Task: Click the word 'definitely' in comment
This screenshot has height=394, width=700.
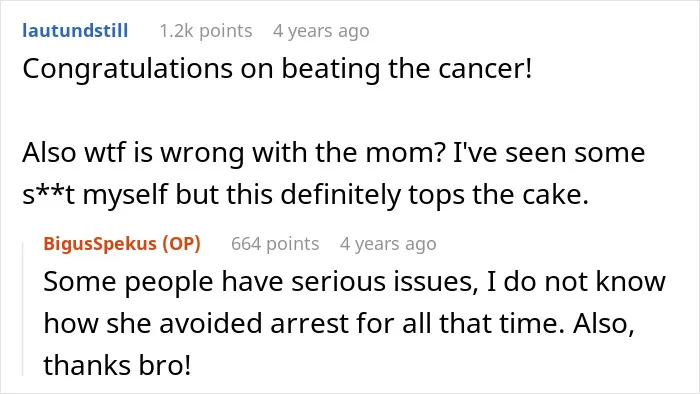Action: 341,195
